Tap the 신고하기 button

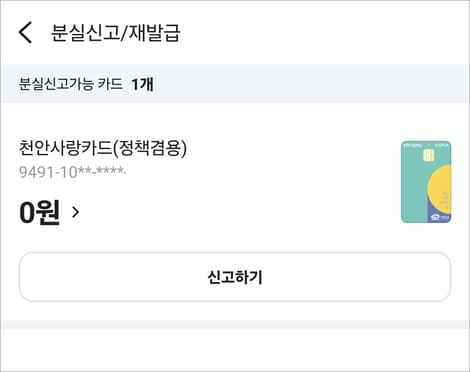pos(235,277)
